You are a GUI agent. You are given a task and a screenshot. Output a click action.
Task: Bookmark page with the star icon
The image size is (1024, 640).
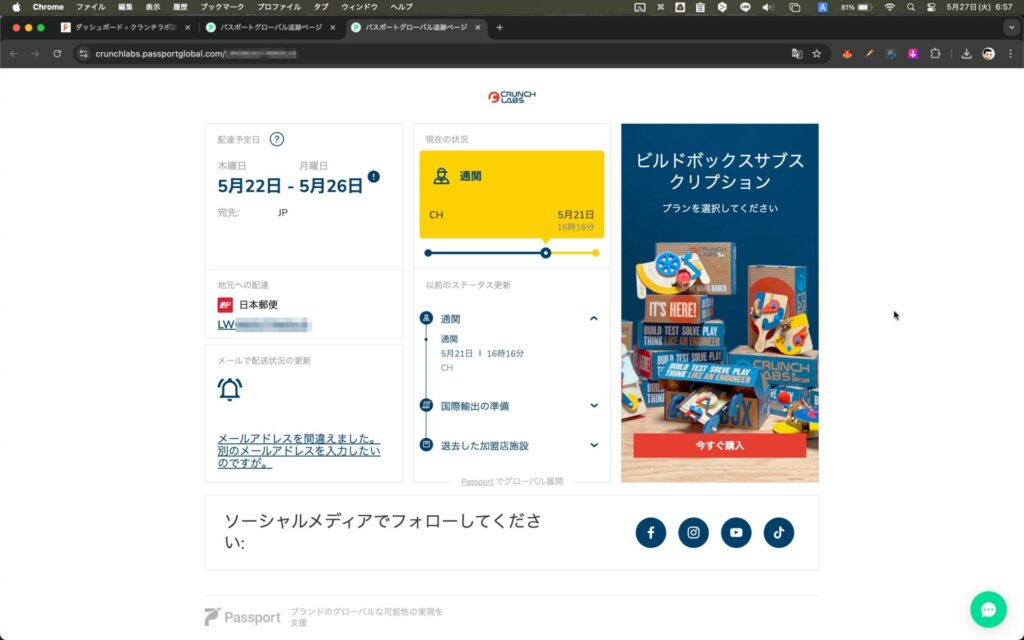point(816,54)
